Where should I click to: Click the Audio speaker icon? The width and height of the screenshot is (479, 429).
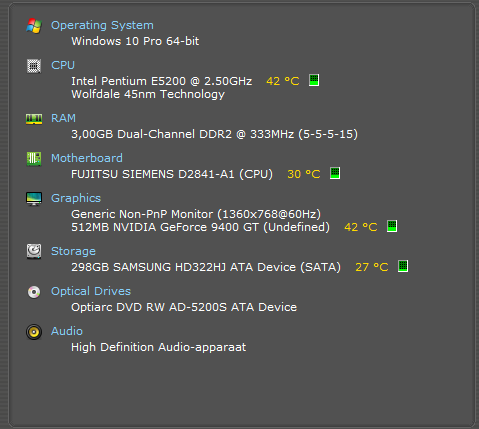(34, 332)
